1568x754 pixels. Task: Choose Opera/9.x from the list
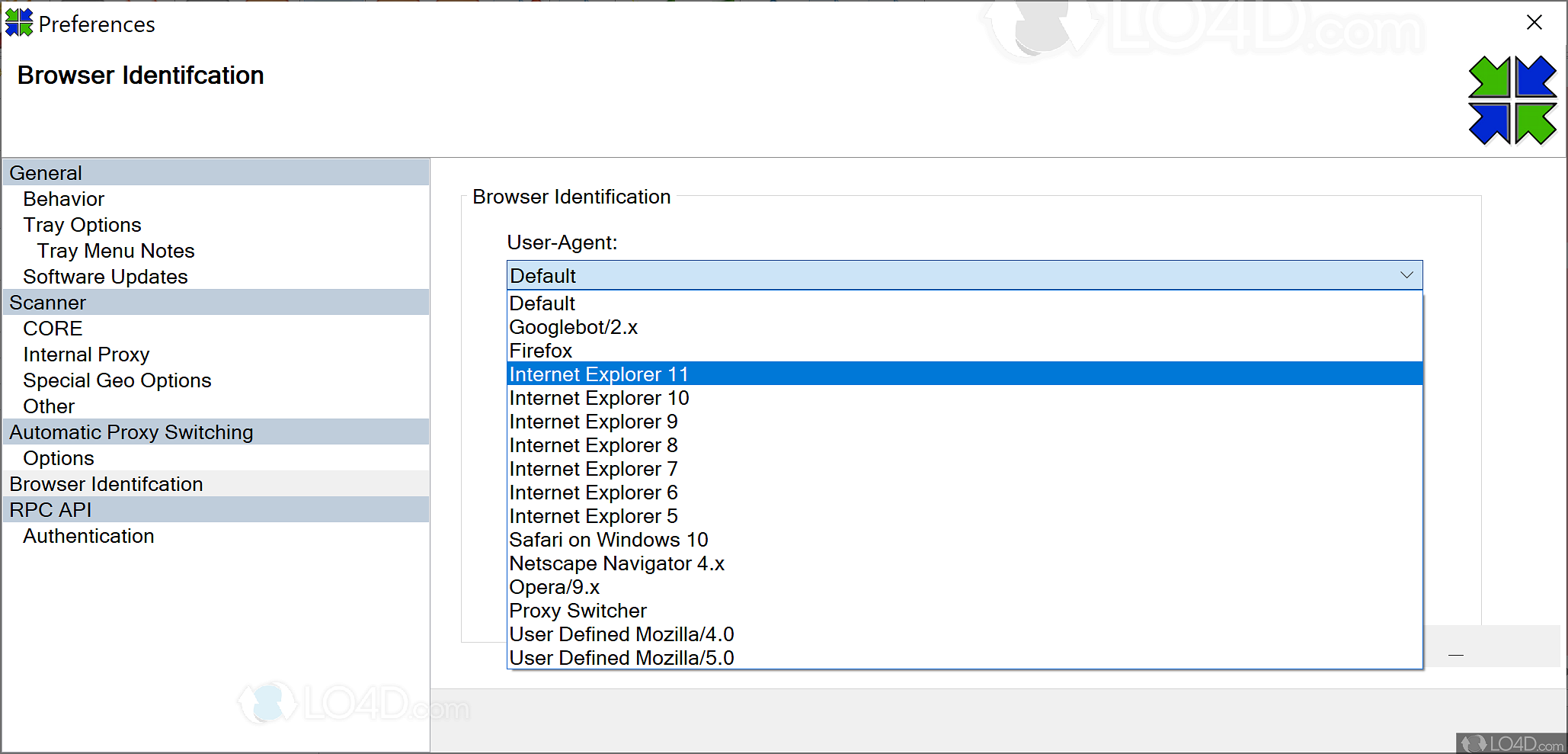[554, 587]
